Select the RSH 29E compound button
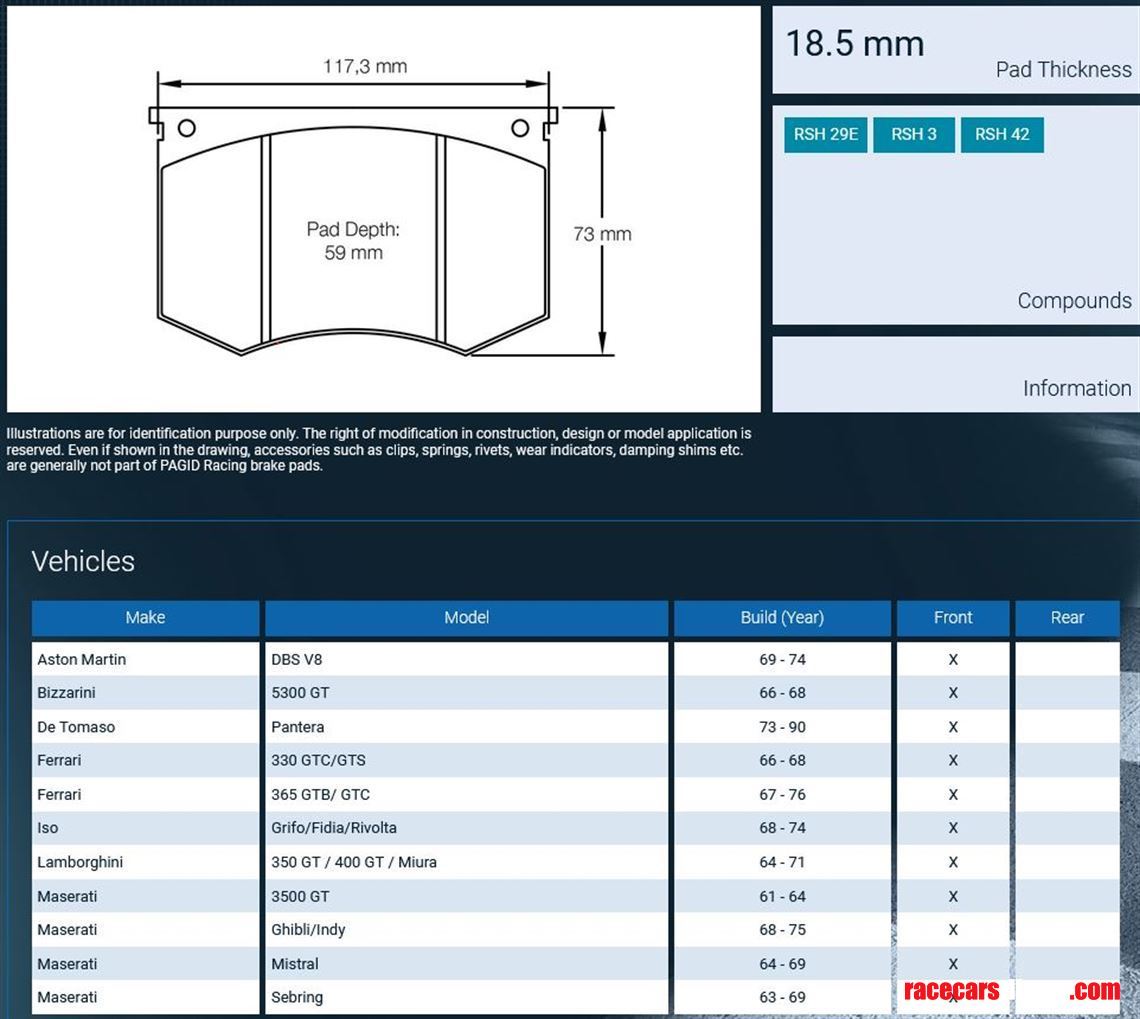The height and width of the screenshot is (1019, 1140). (825, 135)
